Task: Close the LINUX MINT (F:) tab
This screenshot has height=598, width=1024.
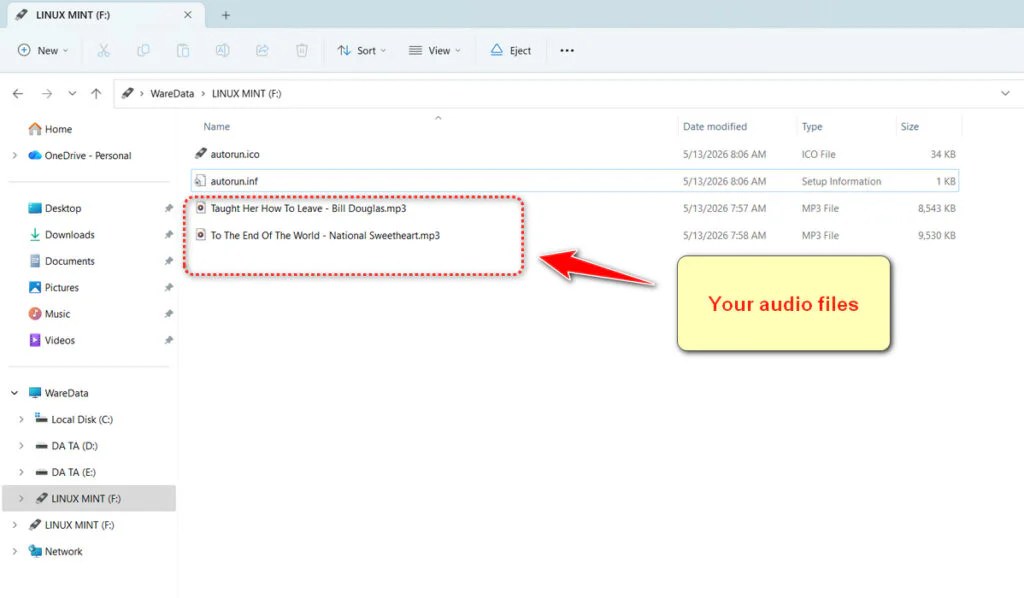Action: click(x=187, y=14)
